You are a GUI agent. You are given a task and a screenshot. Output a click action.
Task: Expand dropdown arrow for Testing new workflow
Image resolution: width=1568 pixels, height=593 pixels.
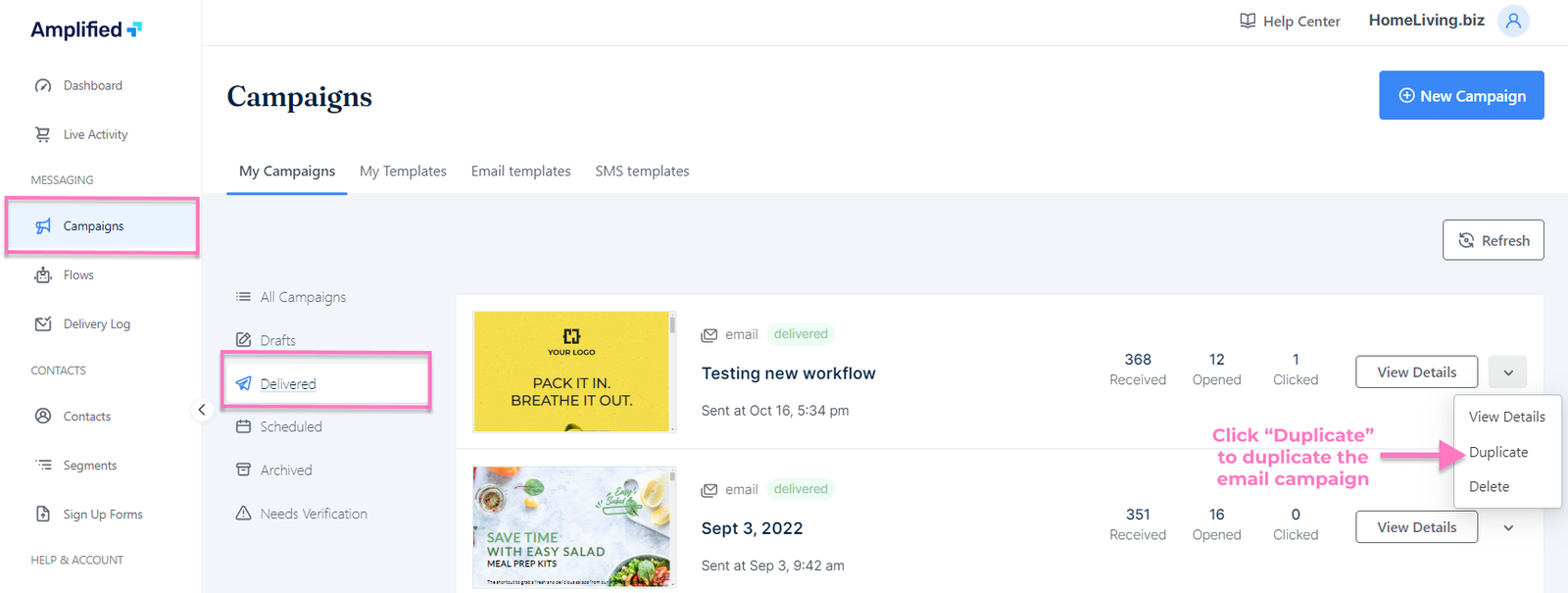click(1507, 372)
